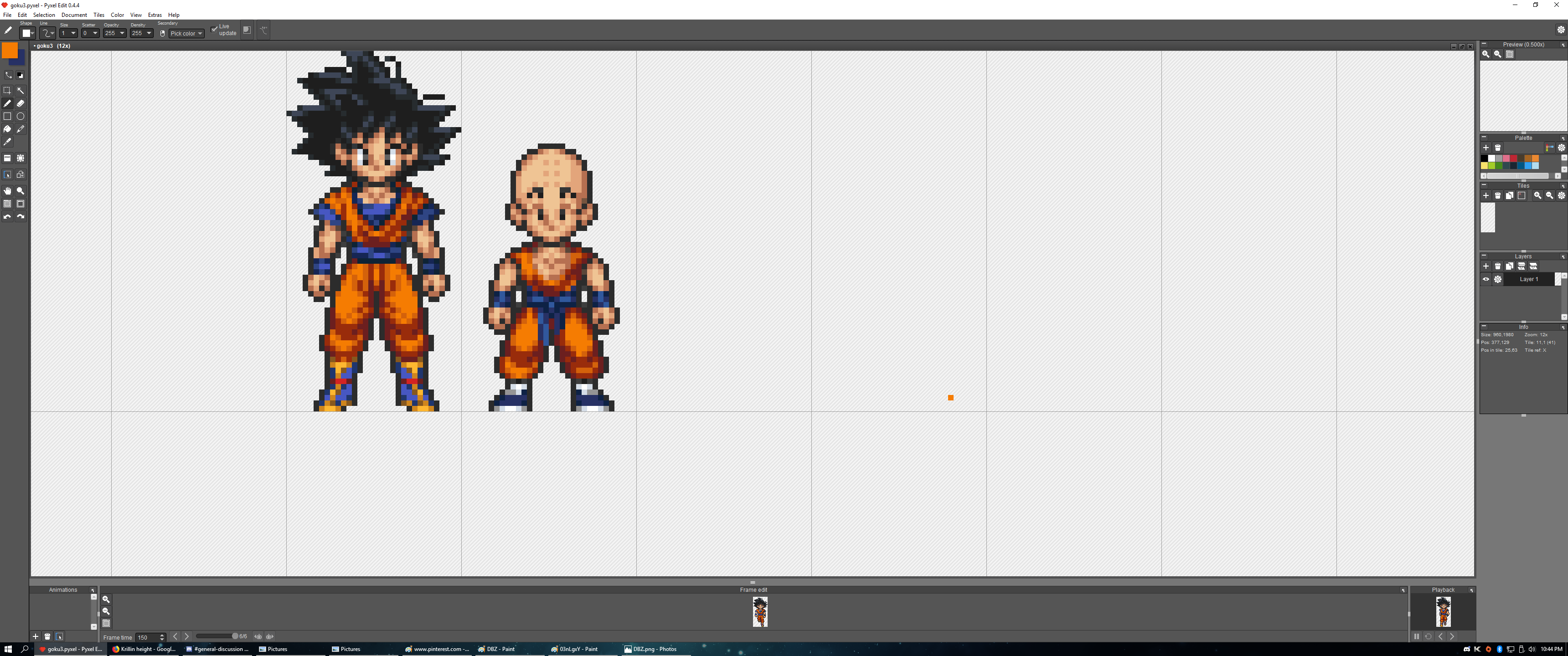Zoom in the Preview panel
This screenshot has height=656, width=1568.
(x=1486, y=54)
